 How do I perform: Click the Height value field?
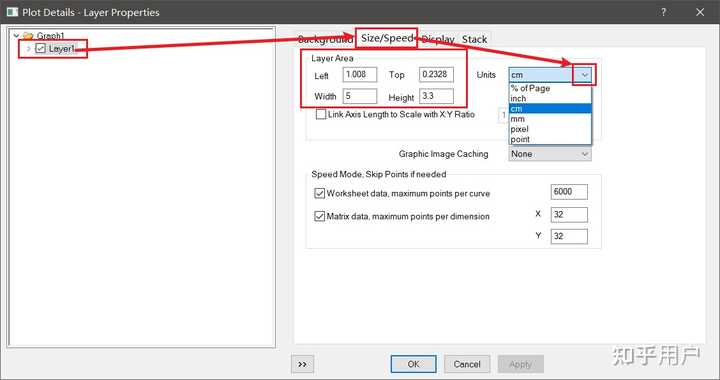436,96
